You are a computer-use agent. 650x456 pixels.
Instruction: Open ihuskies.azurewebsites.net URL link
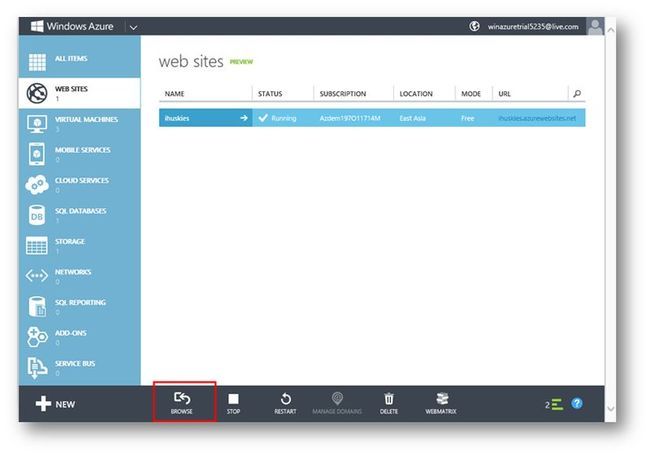[x=537, y=118]
